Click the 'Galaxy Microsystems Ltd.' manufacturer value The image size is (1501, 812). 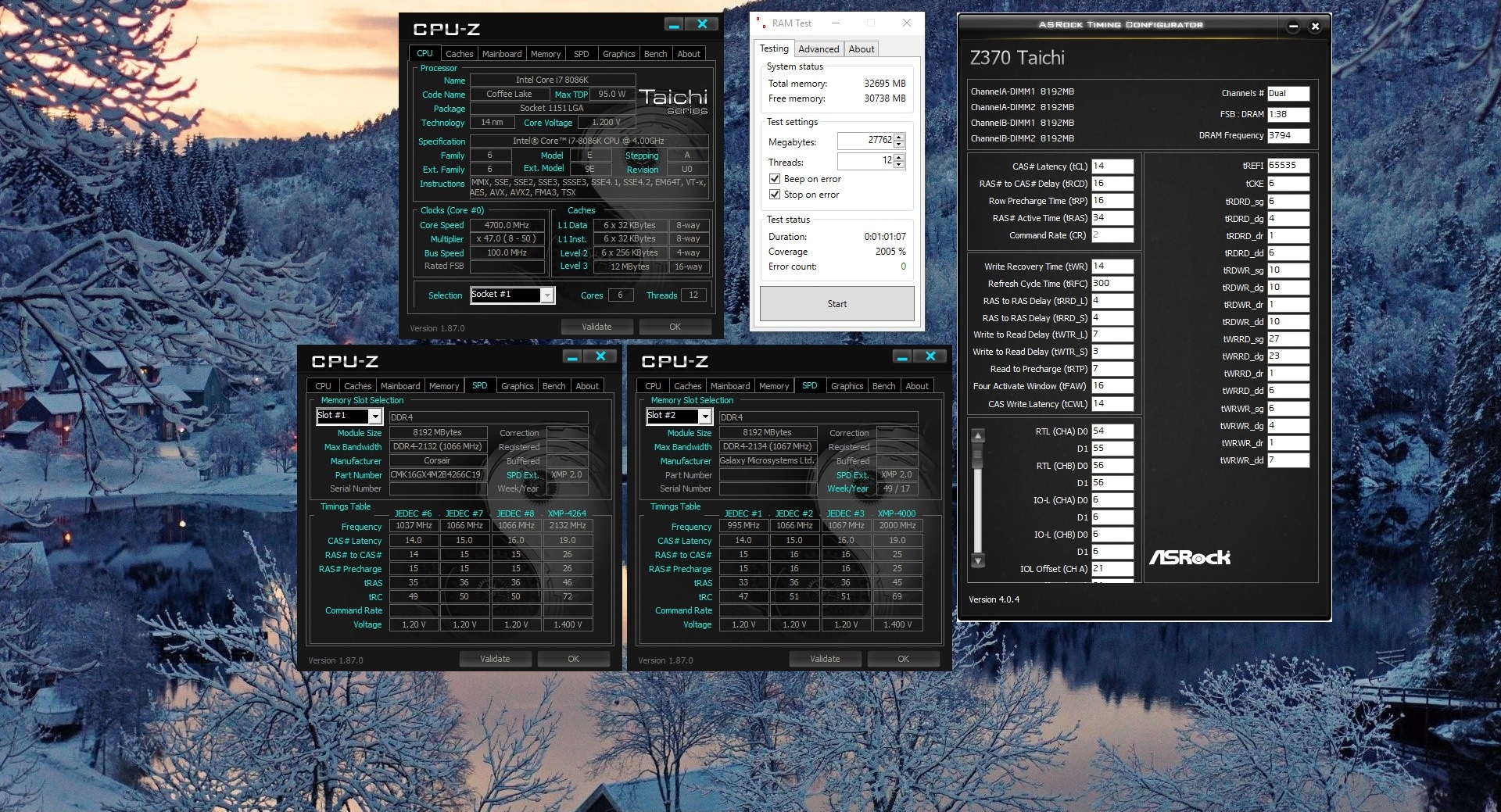pyautogui.click(x=767, y=460)
